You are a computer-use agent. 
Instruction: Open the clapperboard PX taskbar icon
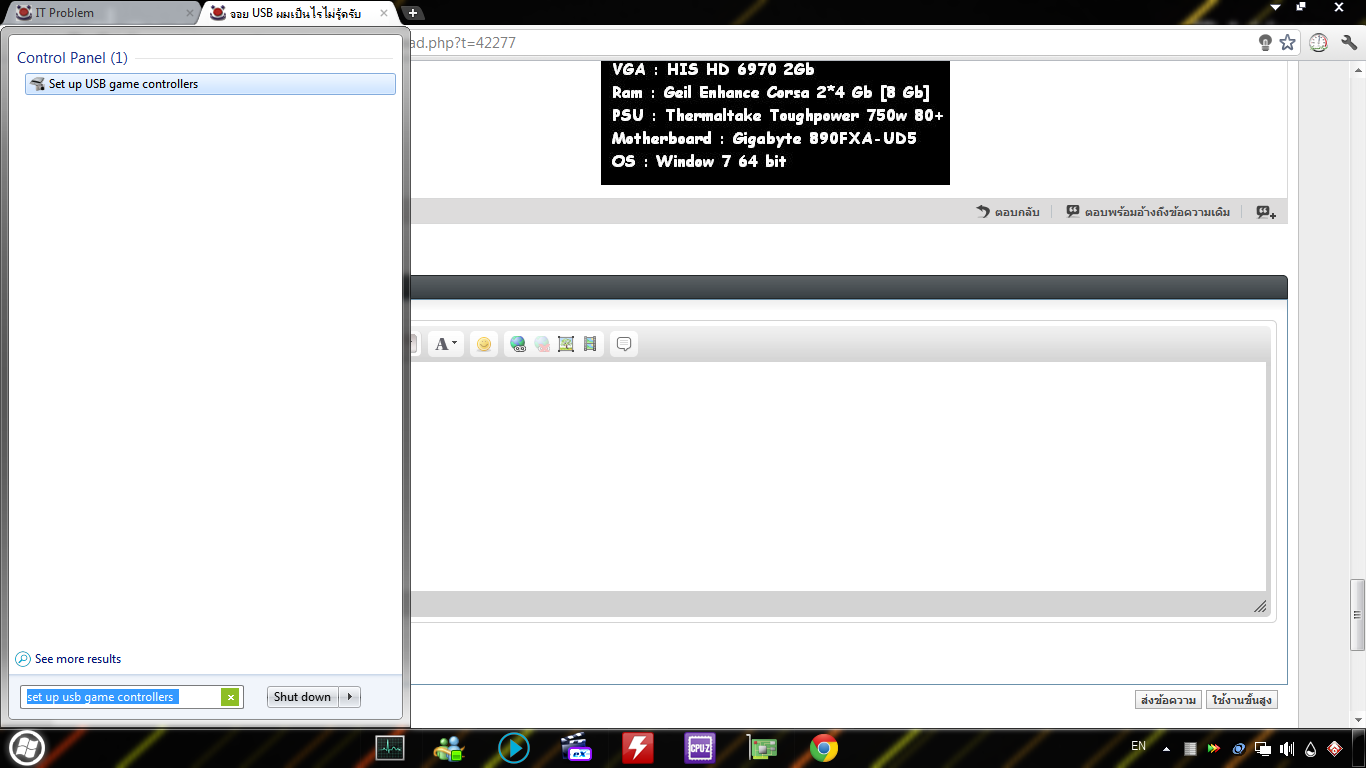(x=576, y=747)
